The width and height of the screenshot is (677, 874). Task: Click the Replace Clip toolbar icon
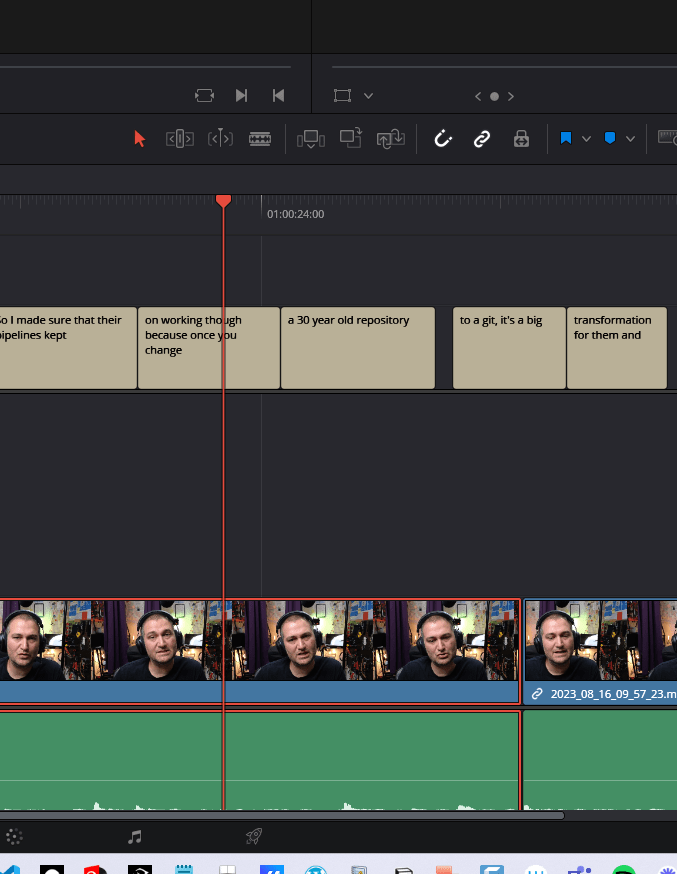(391, 138)
